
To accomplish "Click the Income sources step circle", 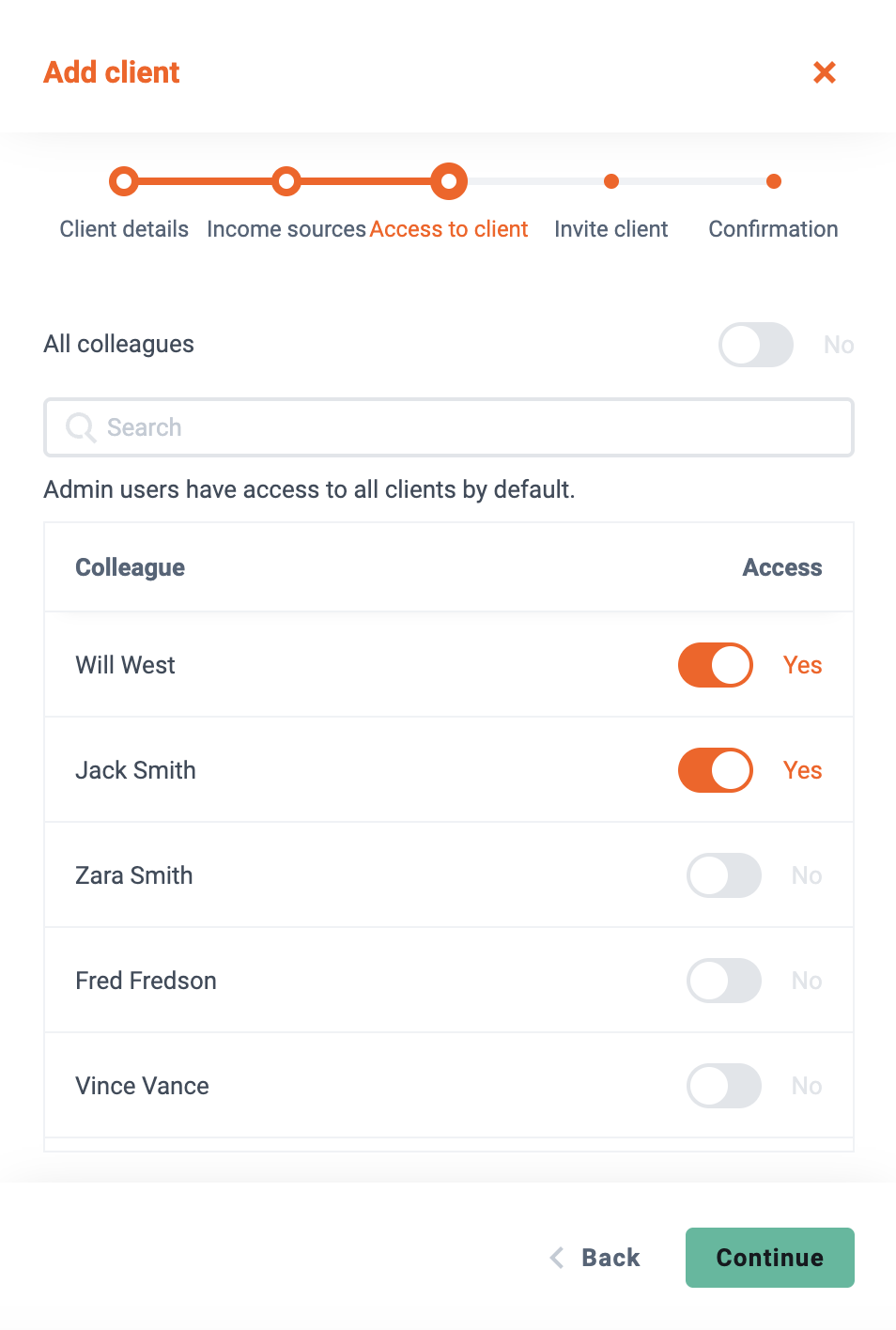I will click(286, 181).
